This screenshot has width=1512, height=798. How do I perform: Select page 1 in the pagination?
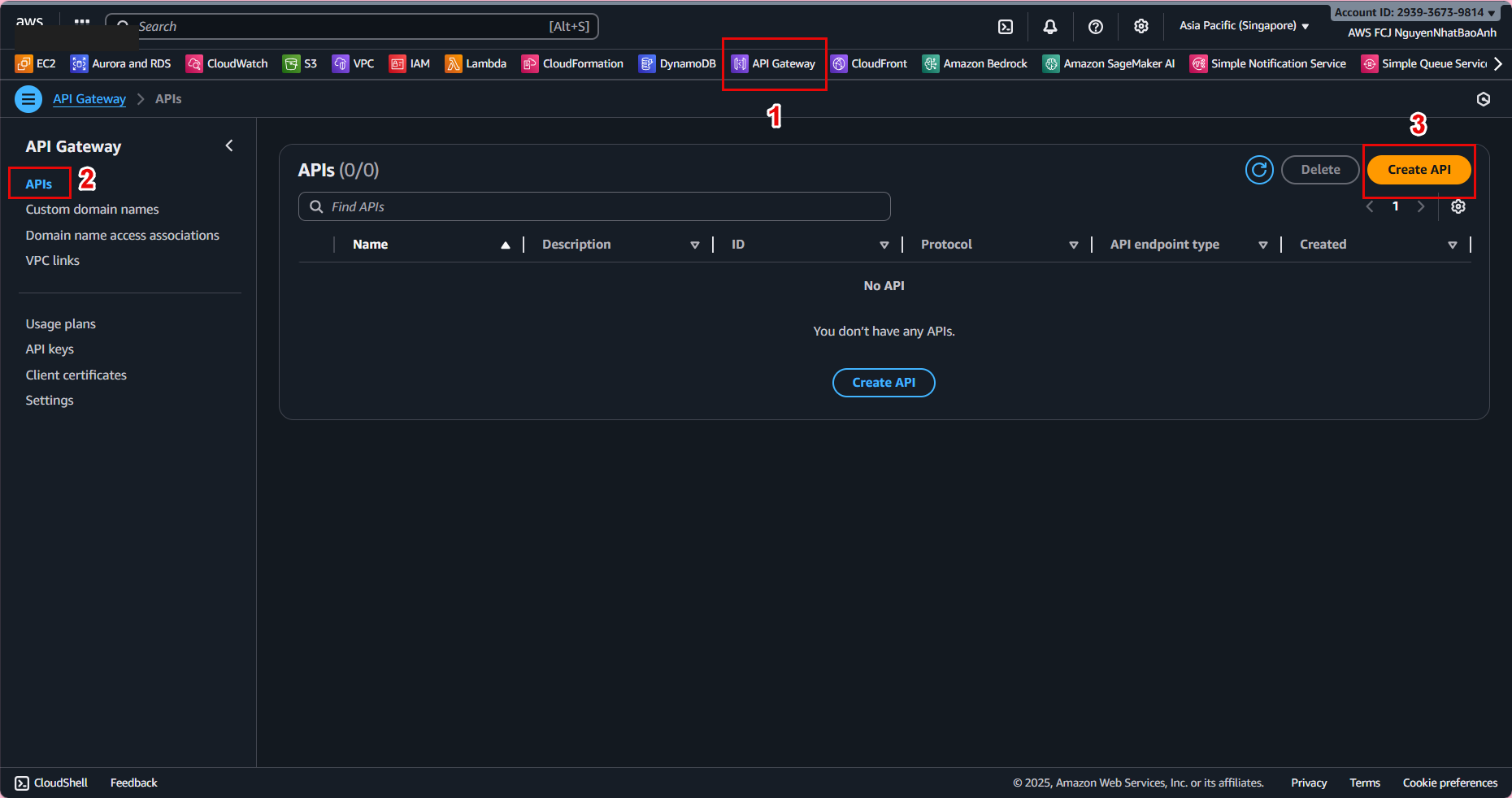1396,206
